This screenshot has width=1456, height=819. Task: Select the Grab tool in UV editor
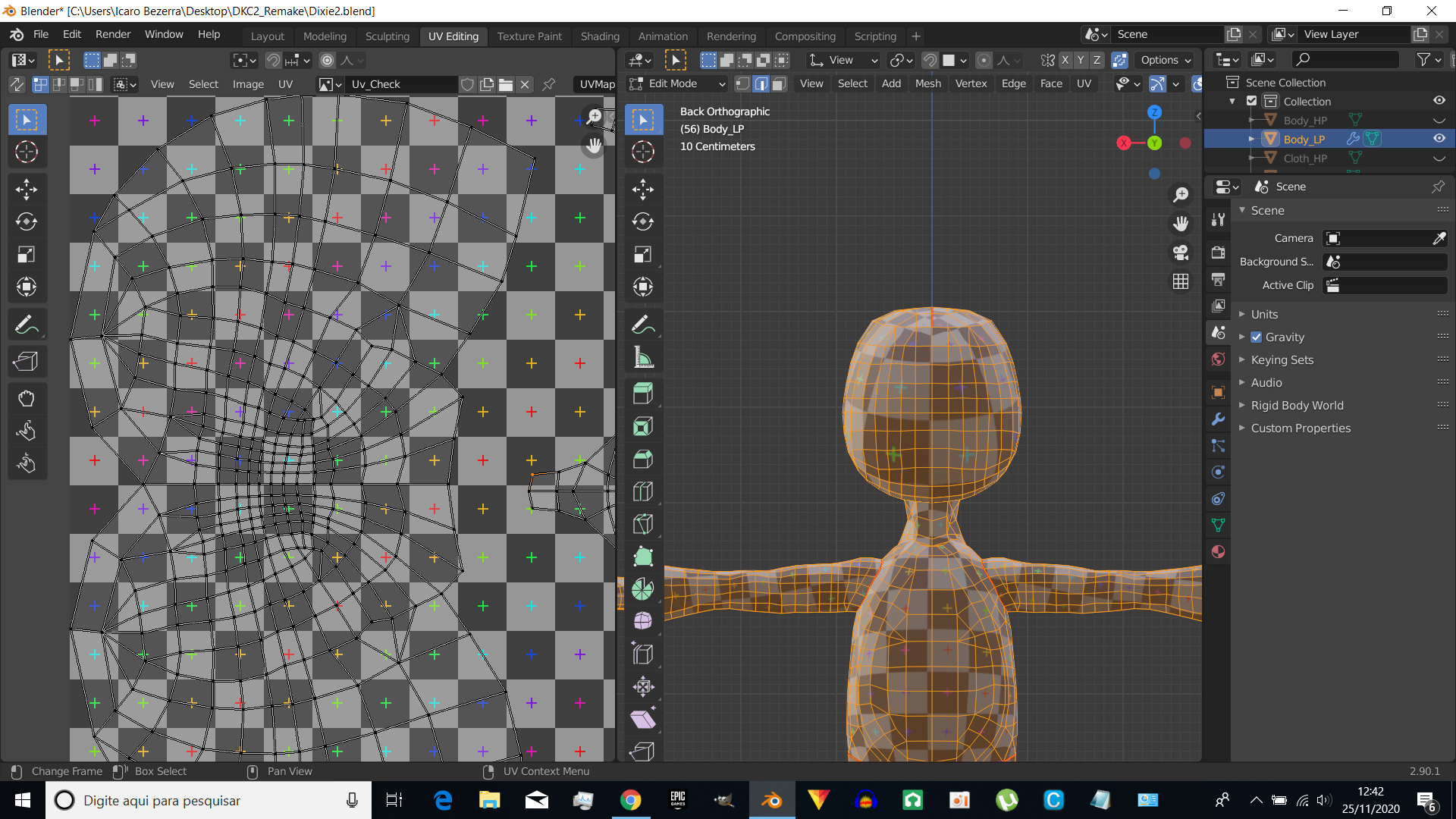tap(27, 398)
